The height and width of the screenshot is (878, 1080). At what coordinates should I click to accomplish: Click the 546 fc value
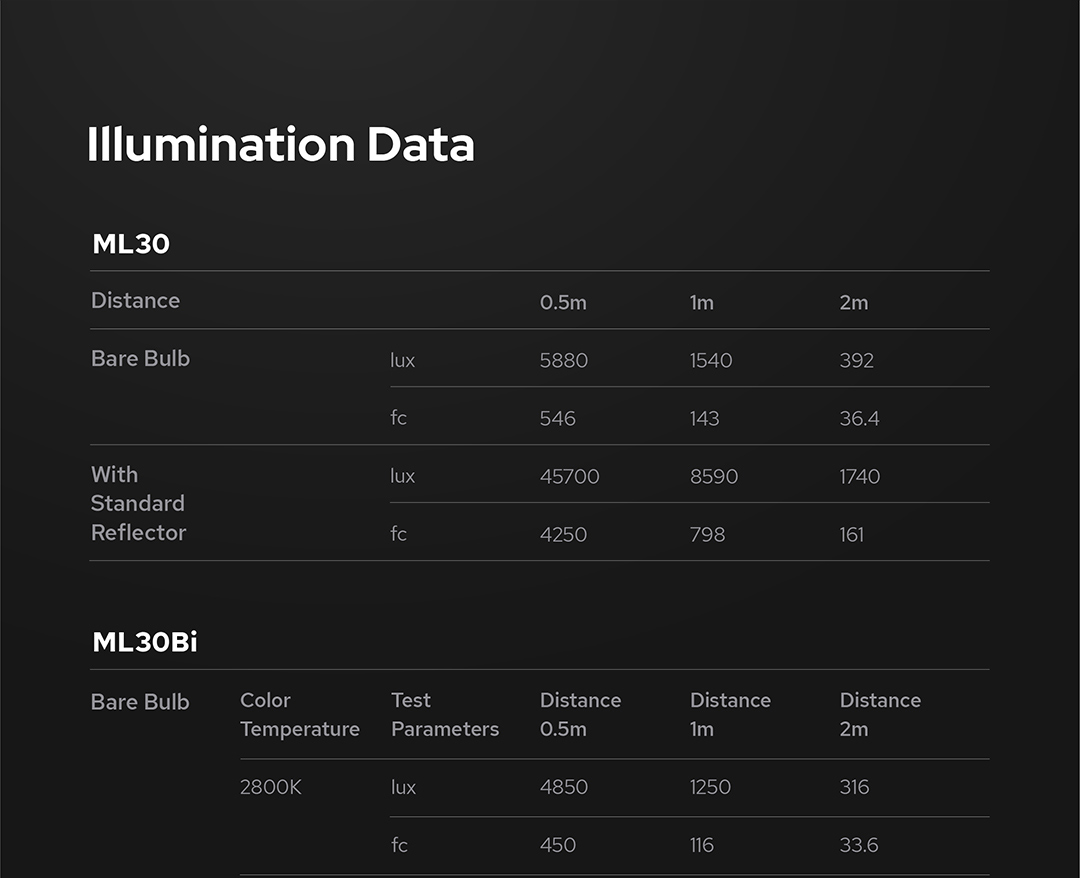557,418
